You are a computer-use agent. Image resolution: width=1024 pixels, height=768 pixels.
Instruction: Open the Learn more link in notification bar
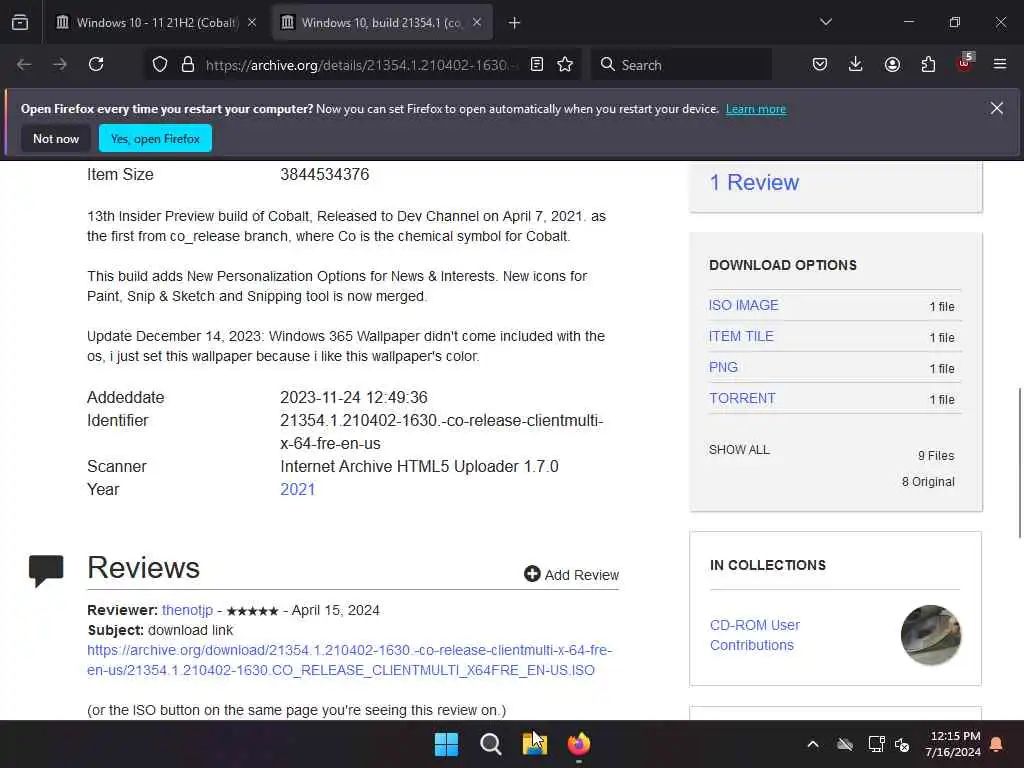pos(756,109)
